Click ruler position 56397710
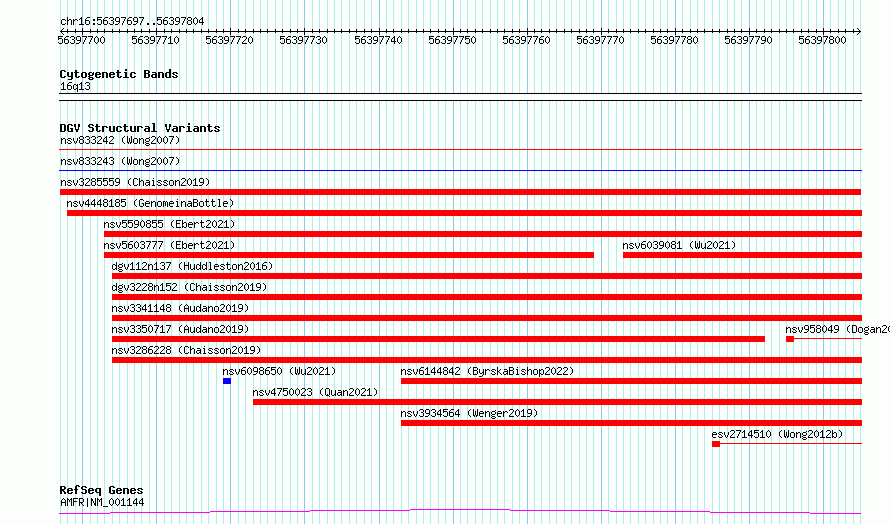 [156, 40]
